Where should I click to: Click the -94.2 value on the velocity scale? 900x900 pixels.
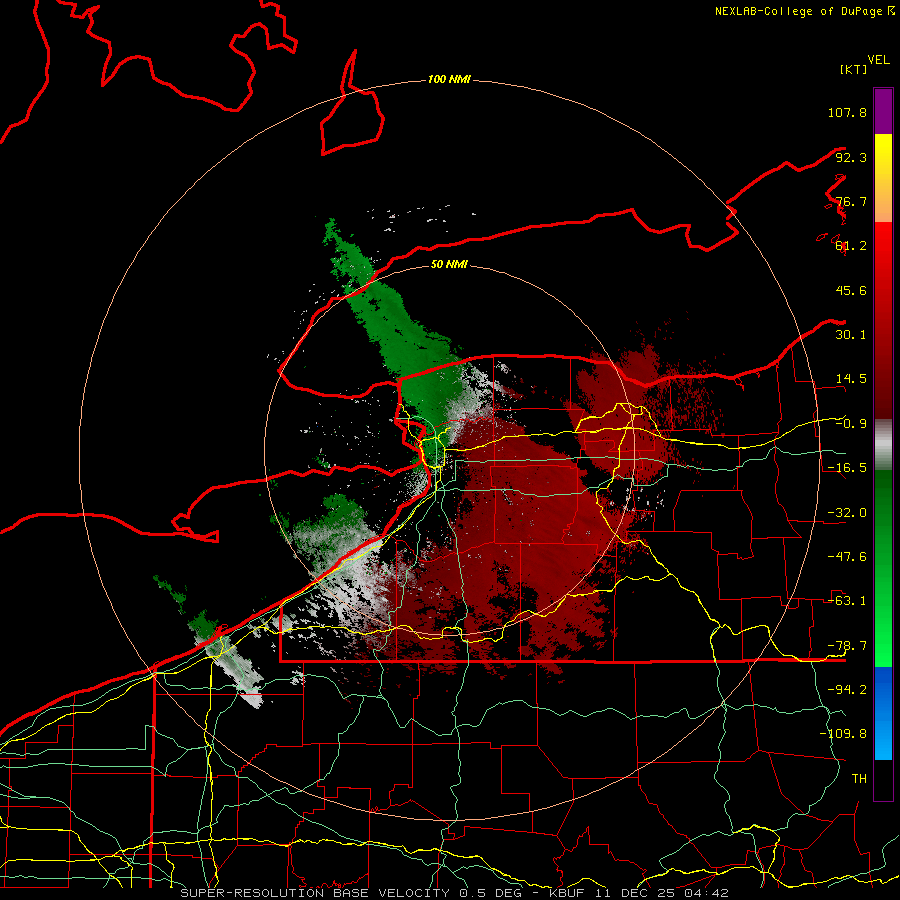click(847, 690)
